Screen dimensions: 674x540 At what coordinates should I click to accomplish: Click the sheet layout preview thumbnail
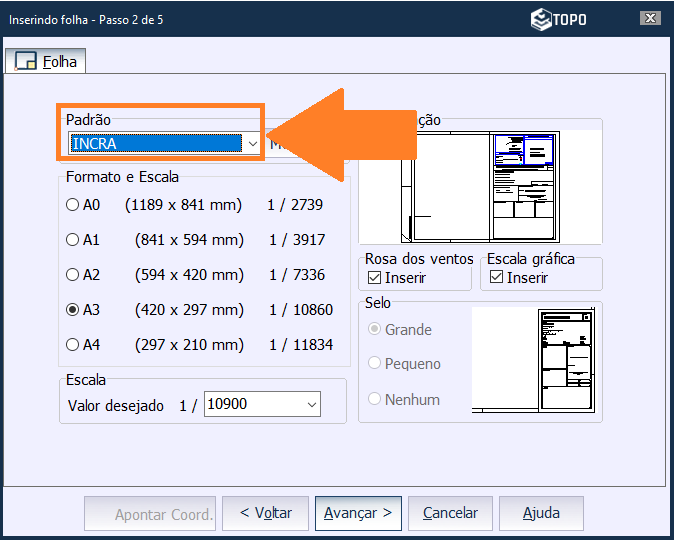coord(480,187)
